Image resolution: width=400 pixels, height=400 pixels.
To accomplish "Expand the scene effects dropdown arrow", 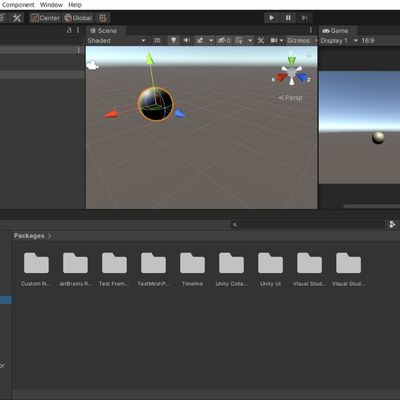I will (211, 41).
